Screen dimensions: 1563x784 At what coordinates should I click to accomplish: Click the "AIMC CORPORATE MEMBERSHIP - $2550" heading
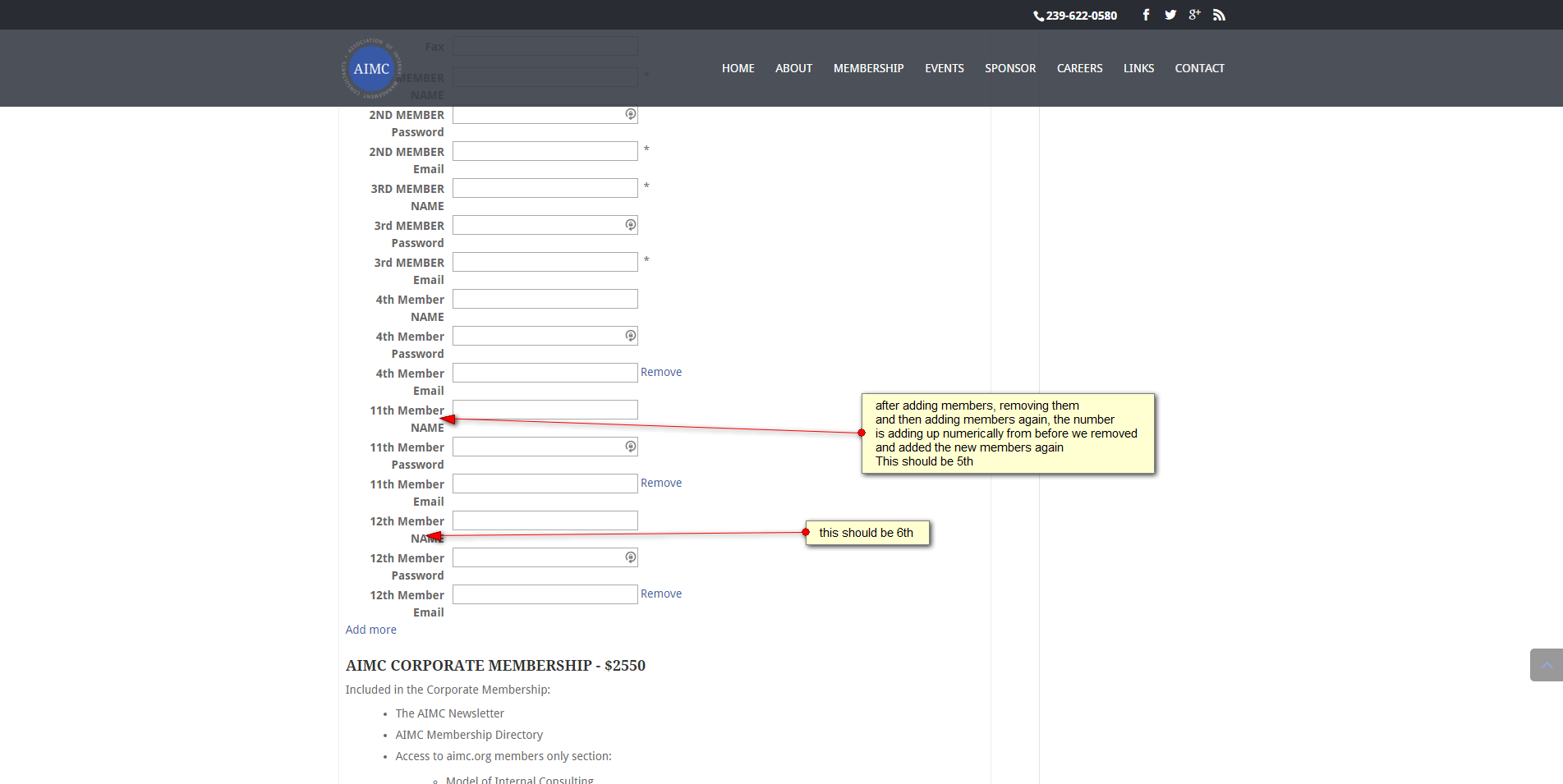(495, 665)
